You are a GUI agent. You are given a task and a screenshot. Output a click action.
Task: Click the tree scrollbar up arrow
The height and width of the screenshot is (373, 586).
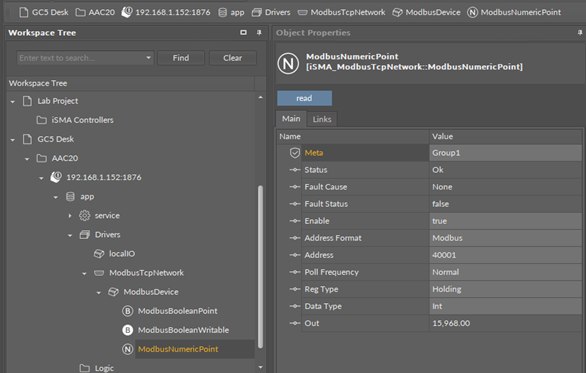(260, 98)
